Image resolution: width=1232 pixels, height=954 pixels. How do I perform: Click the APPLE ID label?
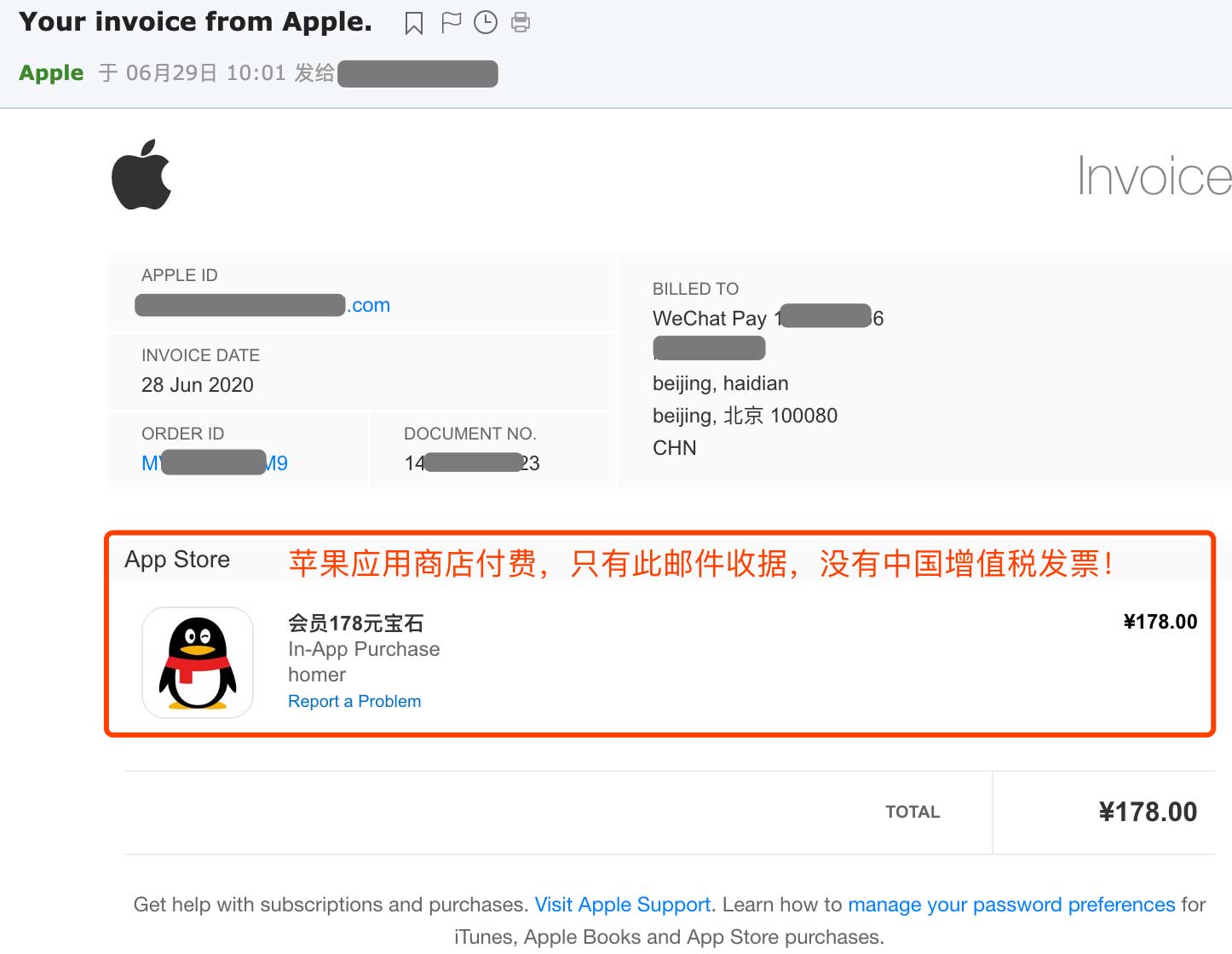[x=180, y=275]
